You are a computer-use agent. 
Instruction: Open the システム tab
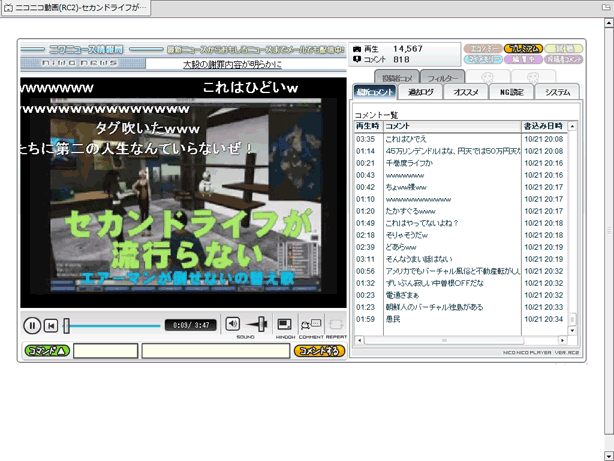[x=557, y=92]
